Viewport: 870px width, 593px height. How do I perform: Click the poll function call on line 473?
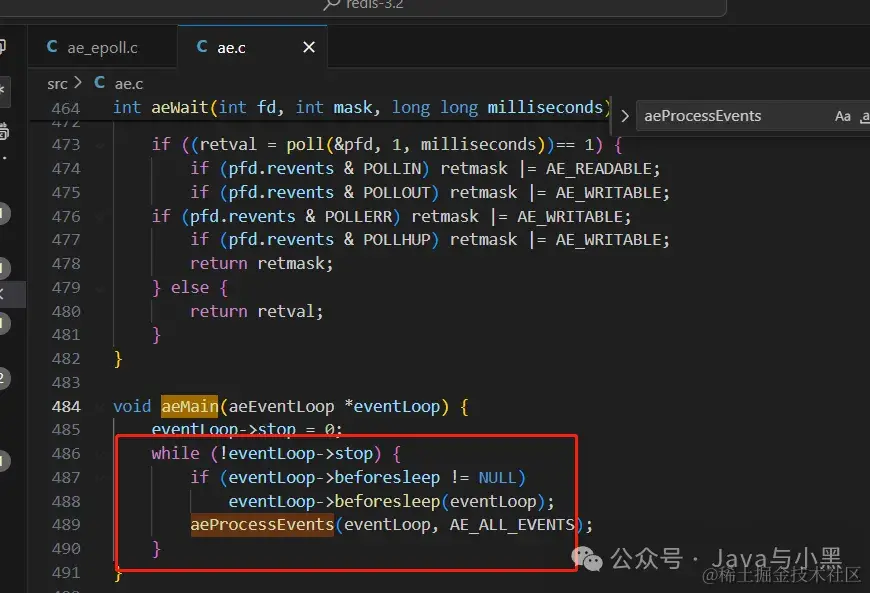(305, 145)
